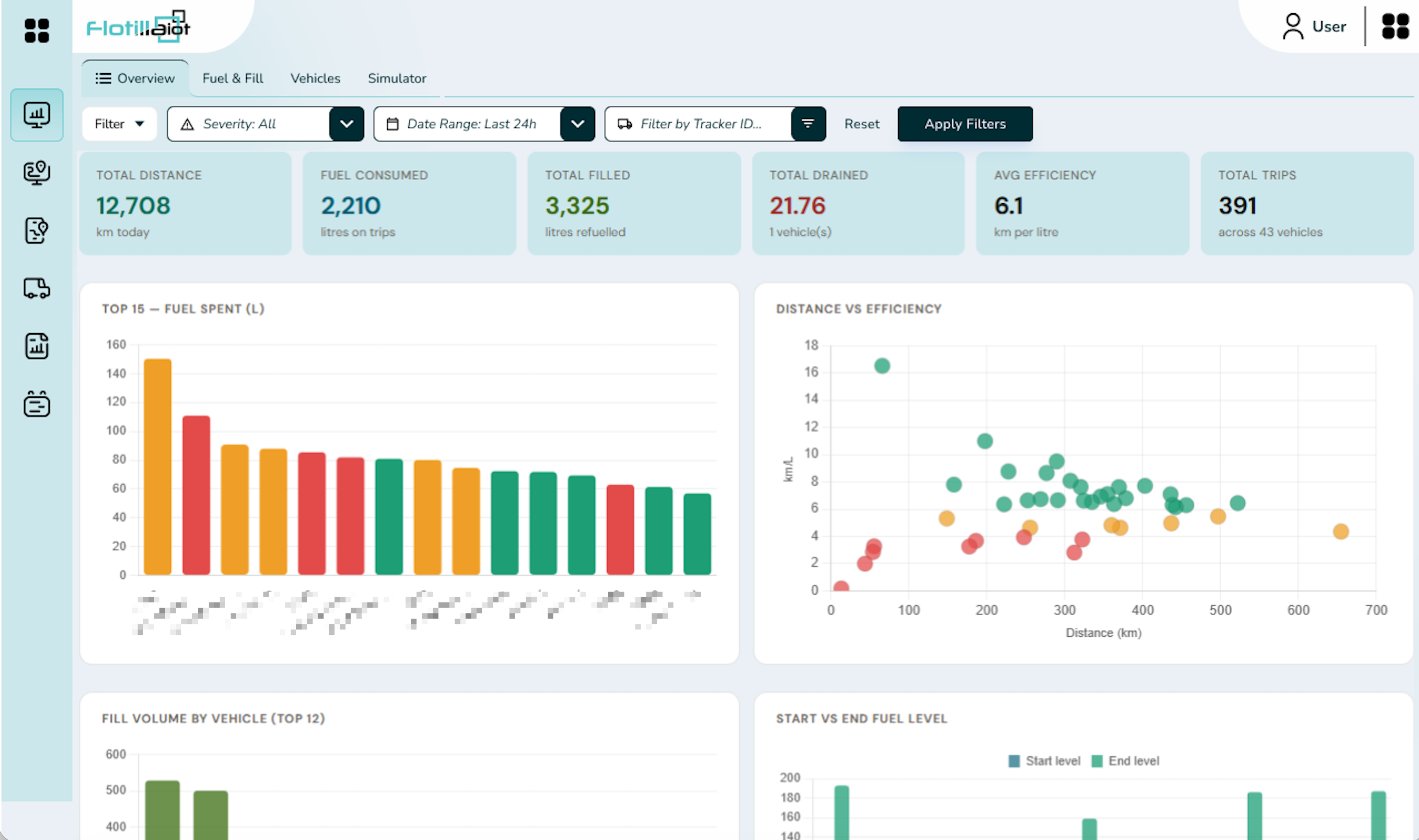1419x840 pixels.
Task: Open the Filter dropdown menu
Action: [x=119, y=124]
